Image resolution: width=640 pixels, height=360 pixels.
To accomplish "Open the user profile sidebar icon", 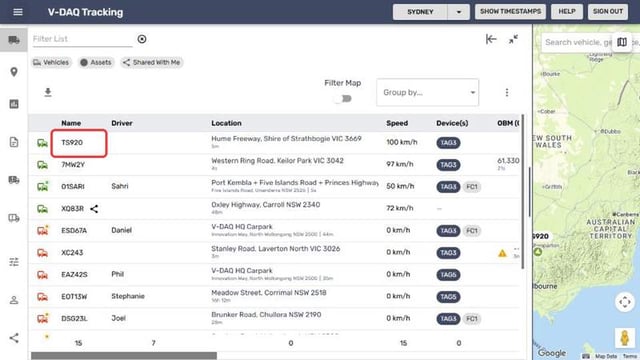I will tap(14, 300).
